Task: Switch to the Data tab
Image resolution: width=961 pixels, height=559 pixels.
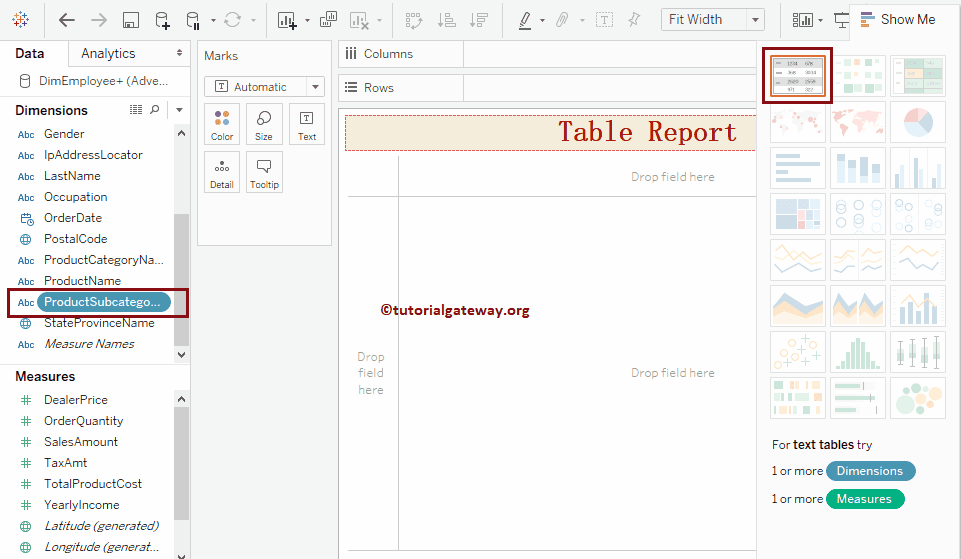Action: pos(30,53)
